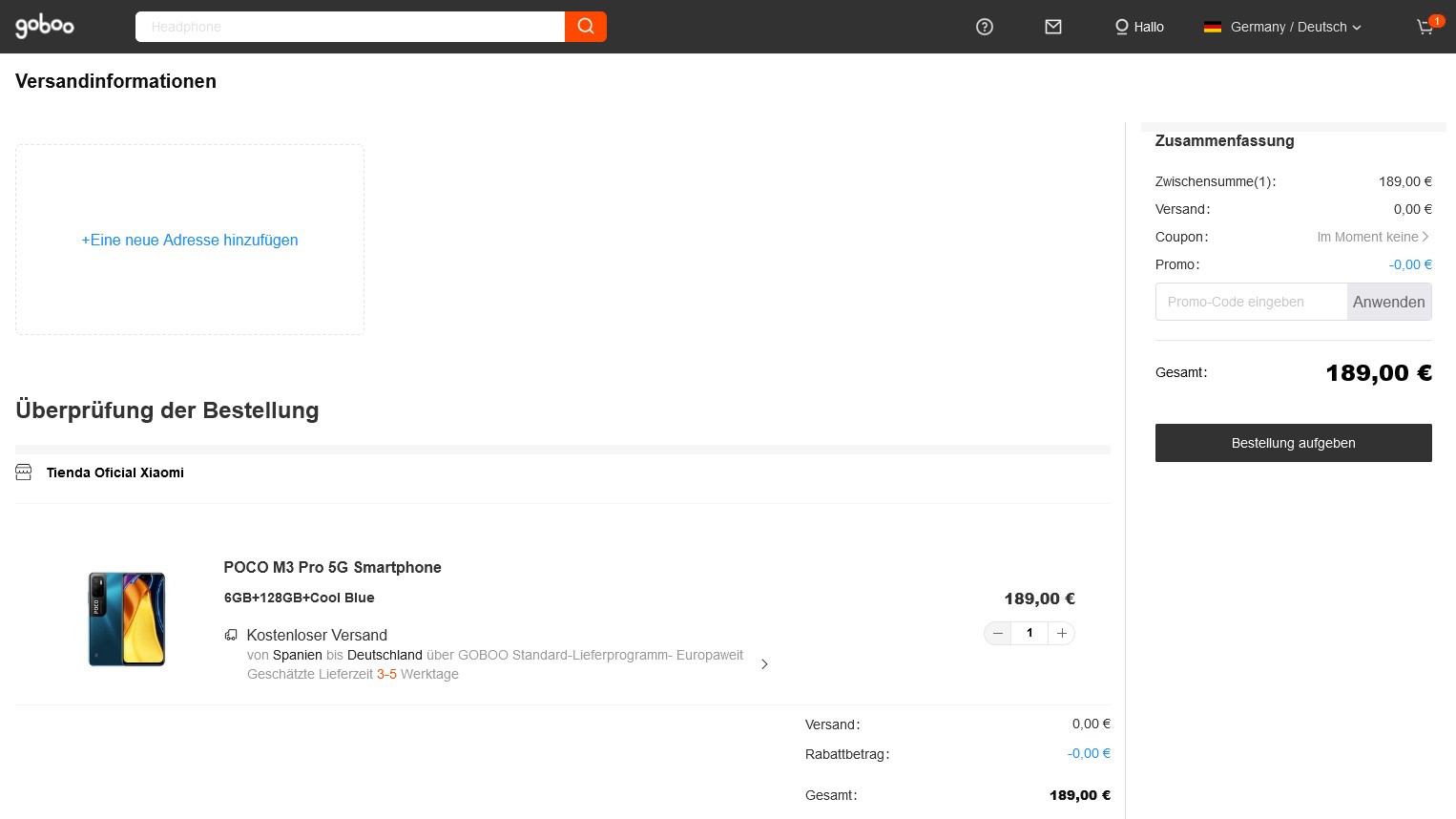Click Bestellung aufgeben button
The height and width of the screenshot is (819, 1456).
(x=1294, y=443)
